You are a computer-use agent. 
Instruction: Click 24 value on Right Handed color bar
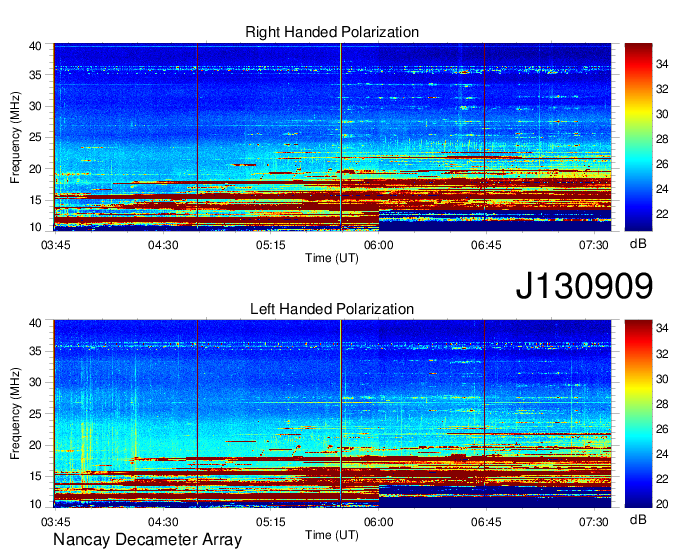[x=662, y=189]
